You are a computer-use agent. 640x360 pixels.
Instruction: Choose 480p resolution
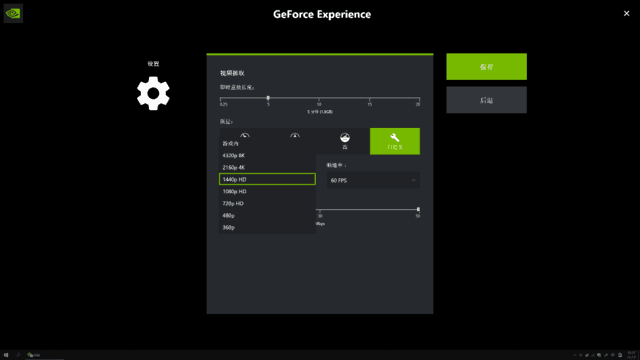pyautogui.click(x=267, y=215)
